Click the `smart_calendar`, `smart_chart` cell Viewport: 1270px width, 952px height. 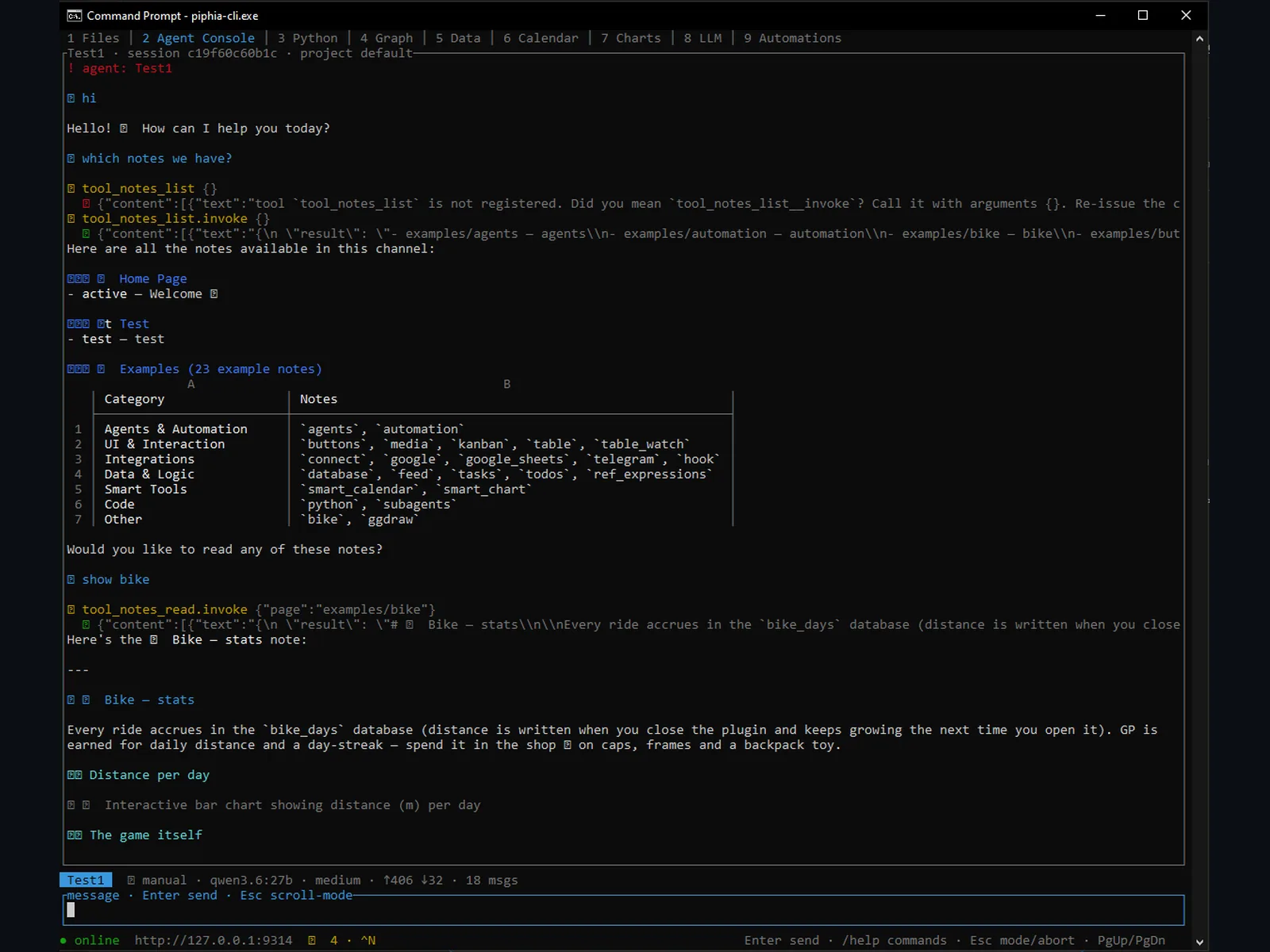[x=416, y=489]
